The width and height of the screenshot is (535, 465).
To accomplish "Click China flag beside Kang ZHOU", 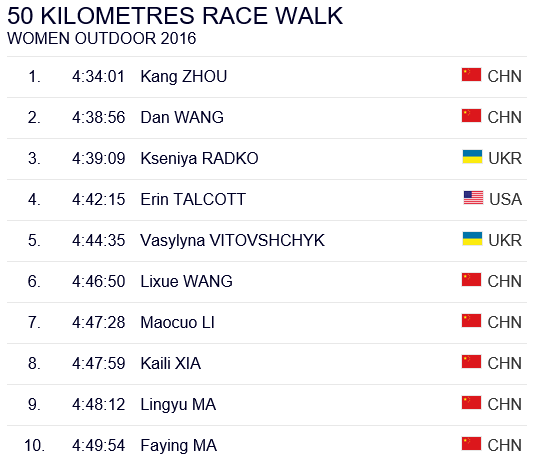I will (x=471, y=75).
